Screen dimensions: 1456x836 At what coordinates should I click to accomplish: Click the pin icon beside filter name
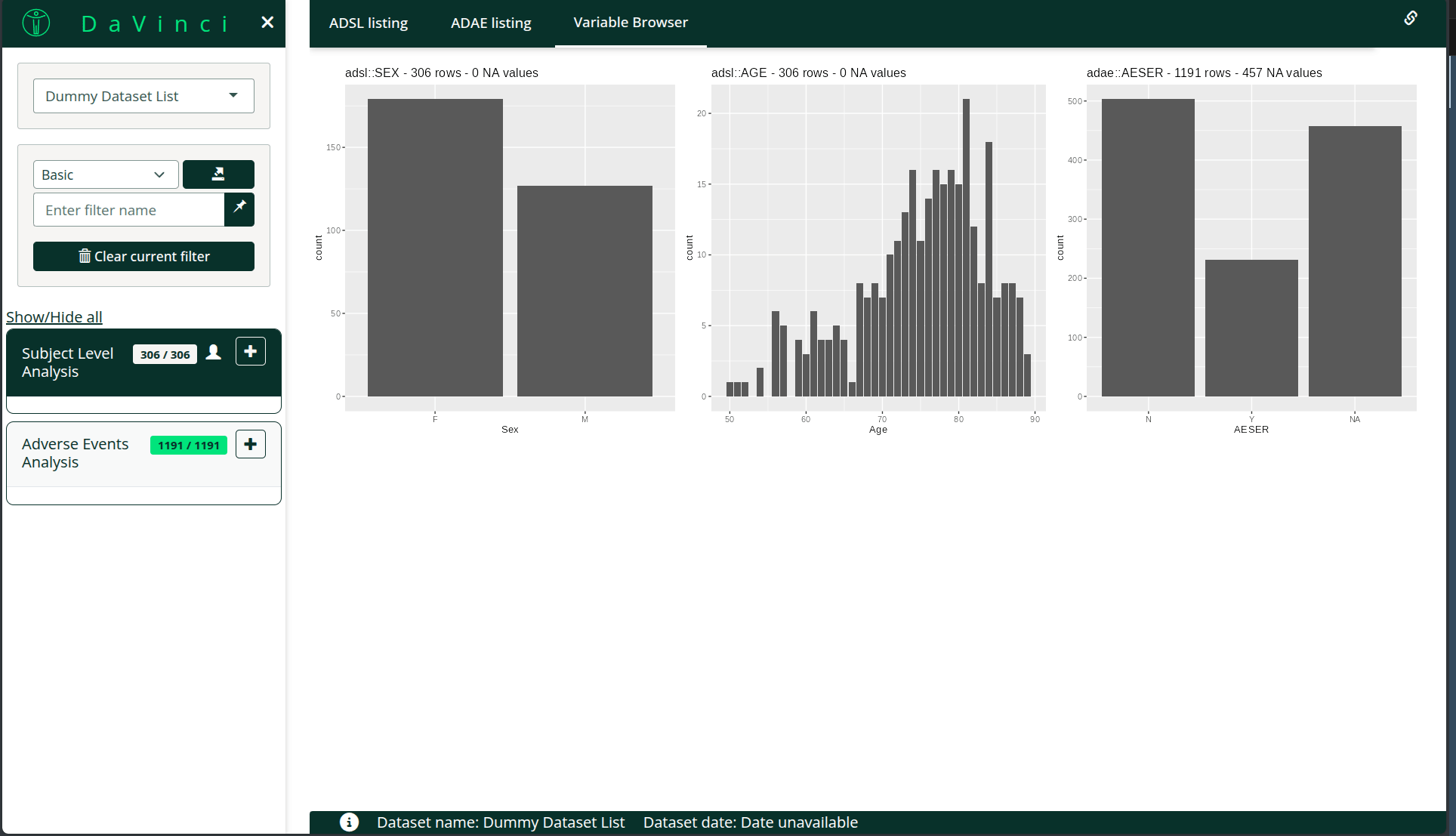click(239, 207)
